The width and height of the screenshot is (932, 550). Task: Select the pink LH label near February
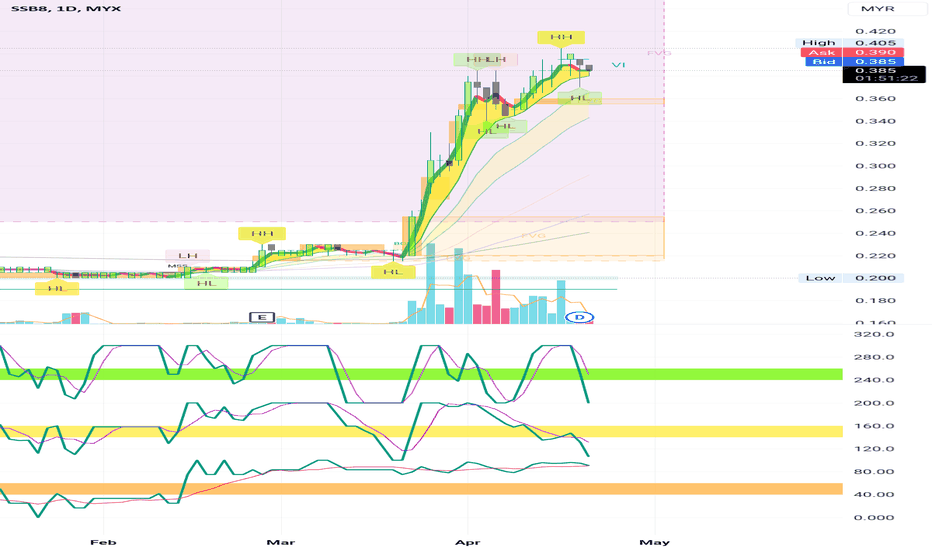(187, 256)
